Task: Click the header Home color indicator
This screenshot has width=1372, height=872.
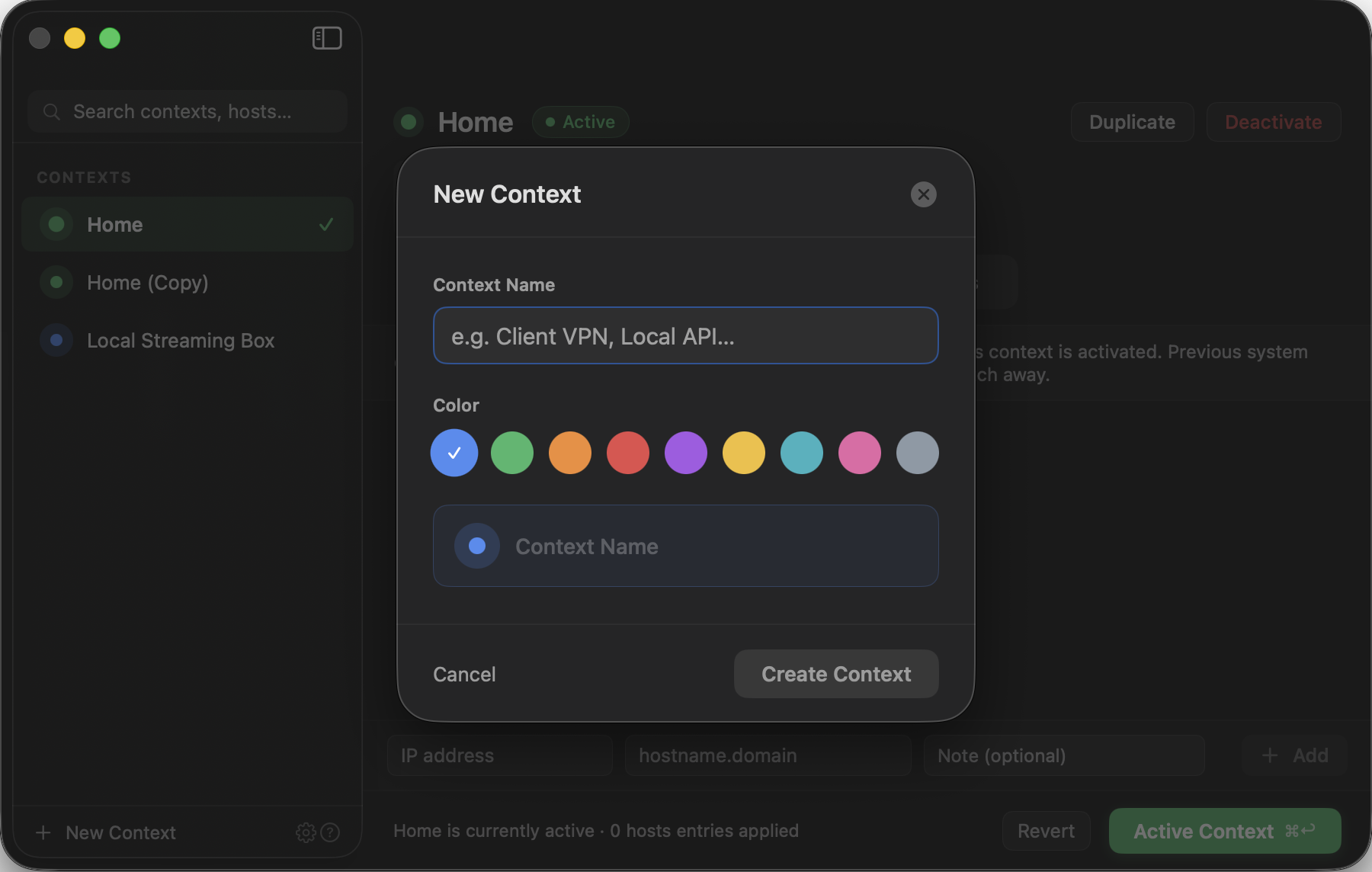Action: [409, 122]
